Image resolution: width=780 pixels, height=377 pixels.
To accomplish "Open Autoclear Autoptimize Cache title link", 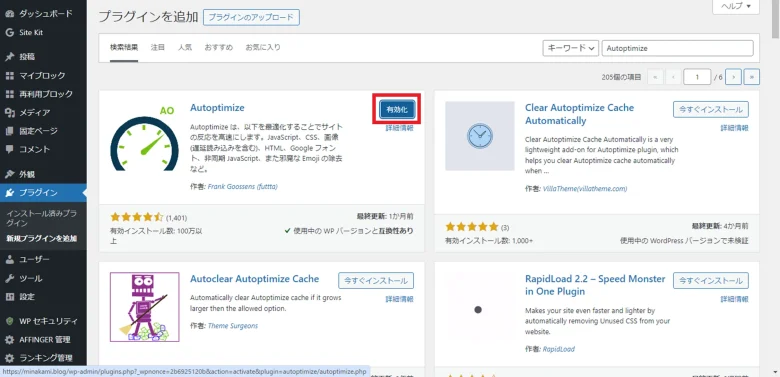I will coord(255,279).
